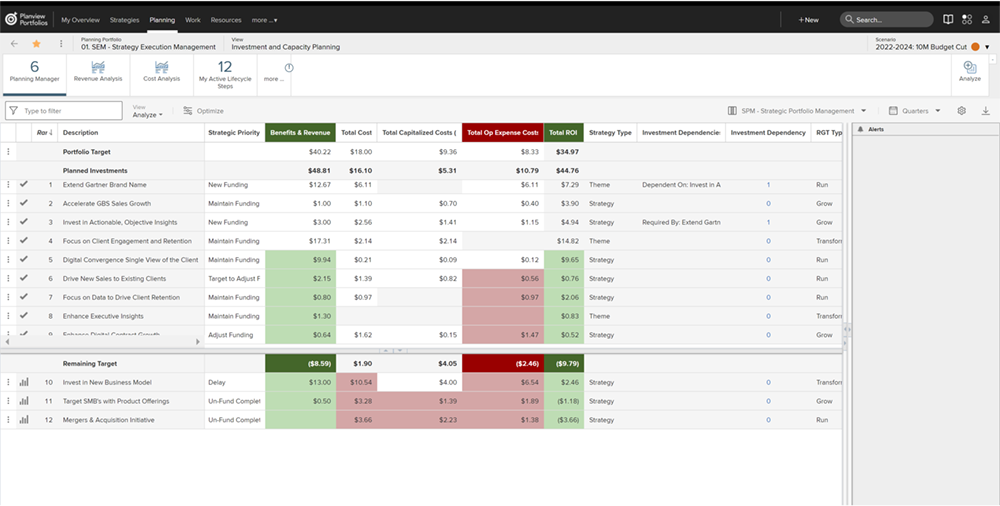Open the help book icon in header
The width and height of the screenshot is (1000, 506).
pos(948,19)
